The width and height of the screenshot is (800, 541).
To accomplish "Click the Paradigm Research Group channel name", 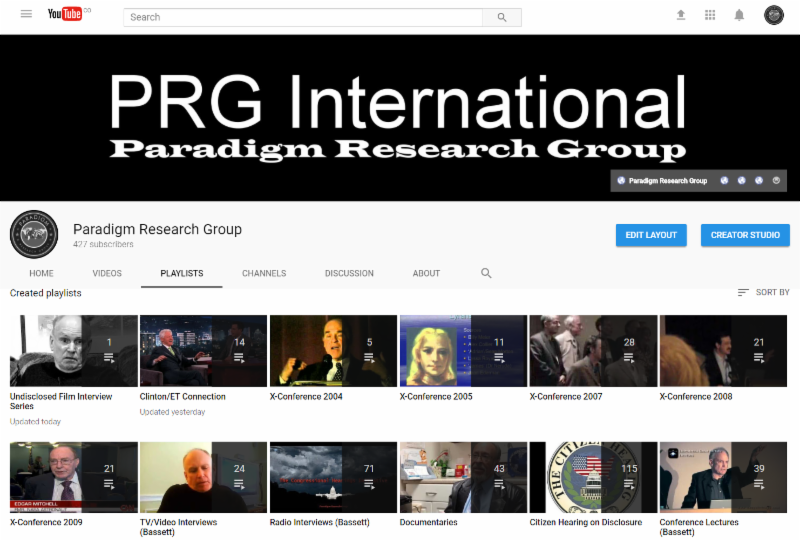I will click(157, 229).
